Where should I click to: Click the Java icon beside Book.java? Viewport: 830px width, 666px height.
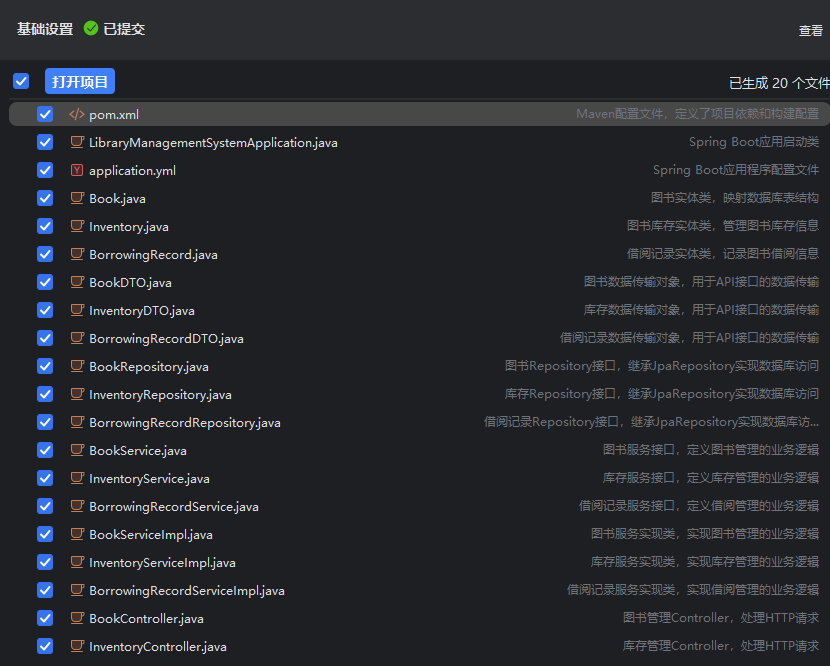[77, 198]
